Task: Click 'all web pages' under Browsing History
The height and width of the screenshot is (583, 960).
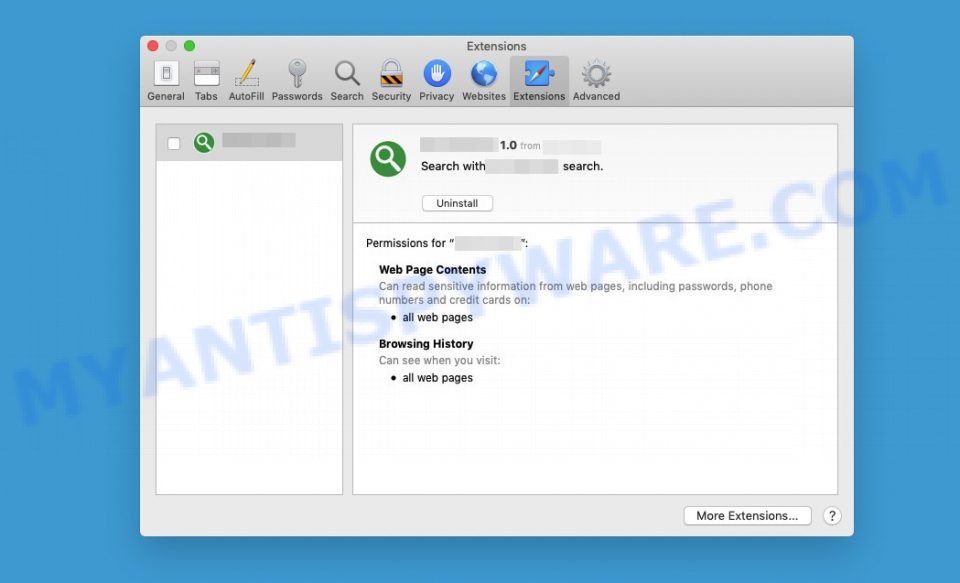Action: click(x=437, y=378)
